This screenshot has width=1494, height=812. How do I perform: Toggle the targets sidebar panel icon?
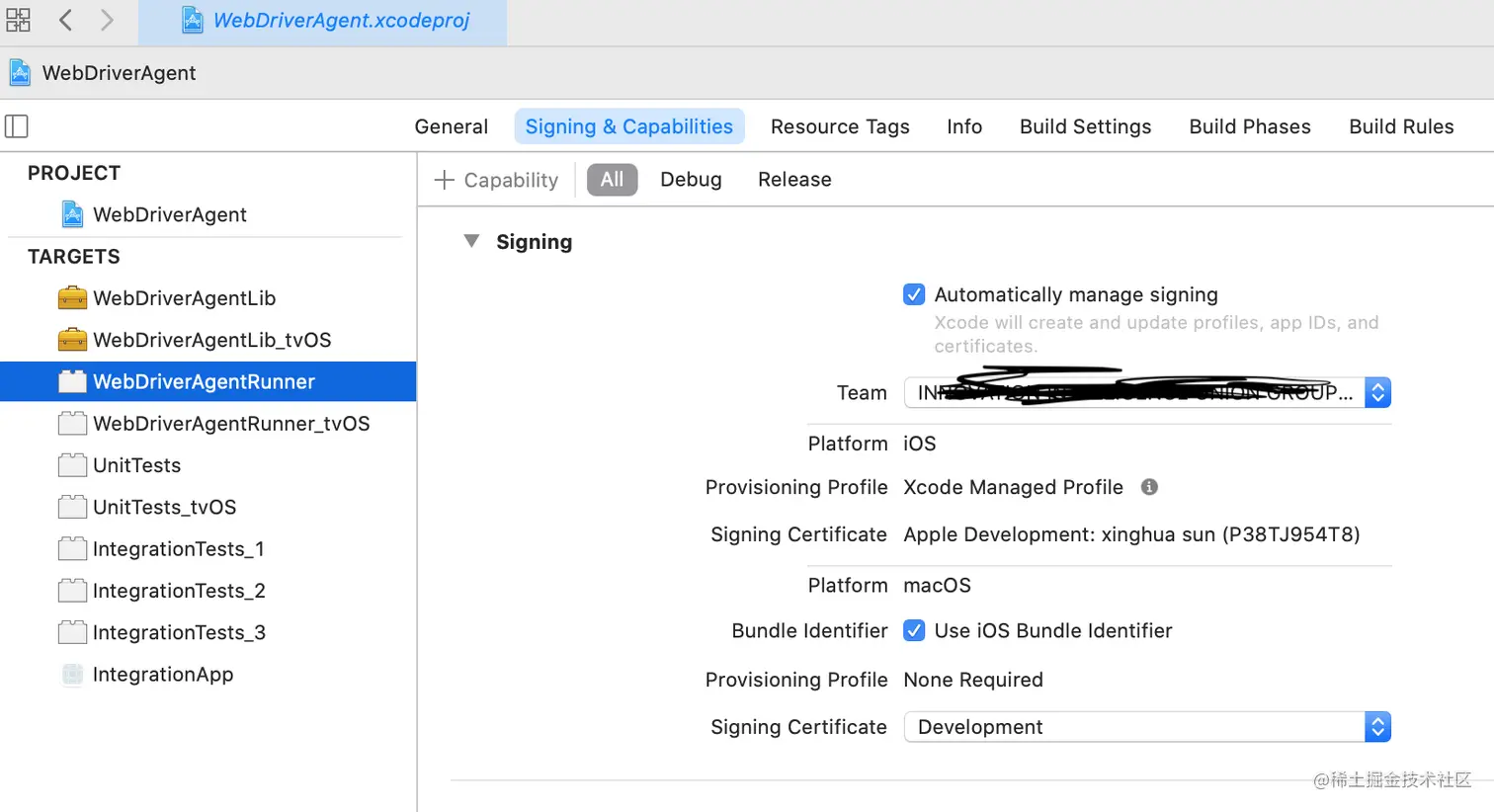click(17, 126)
